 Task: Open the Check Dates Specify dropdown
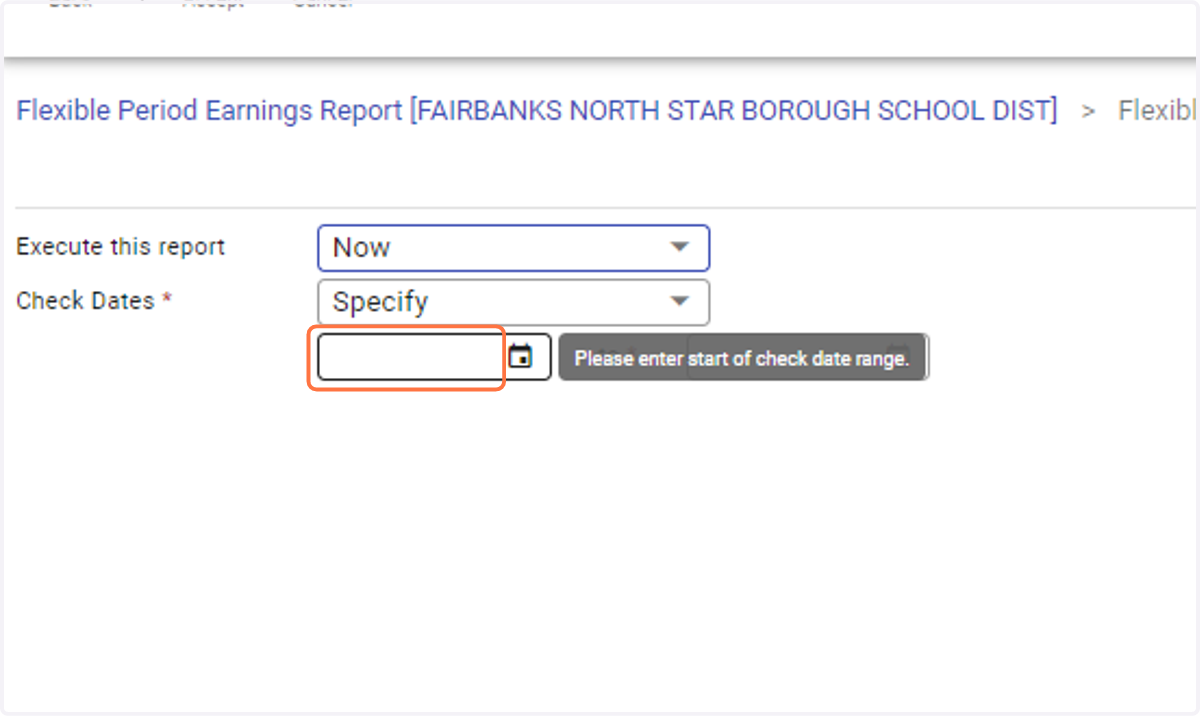(x=513, y=302)
